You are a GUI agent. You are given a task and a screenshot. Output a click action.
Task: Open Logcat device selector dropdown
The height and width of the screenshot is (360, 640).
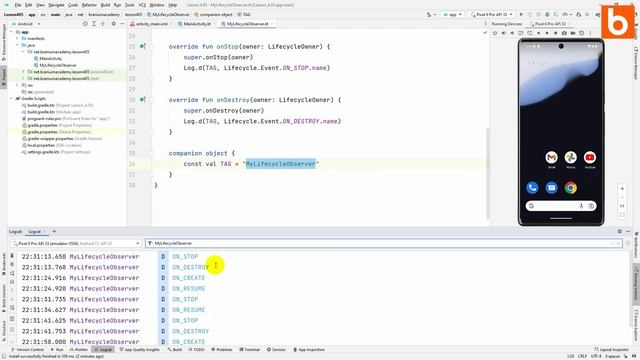tap(76, 243)
